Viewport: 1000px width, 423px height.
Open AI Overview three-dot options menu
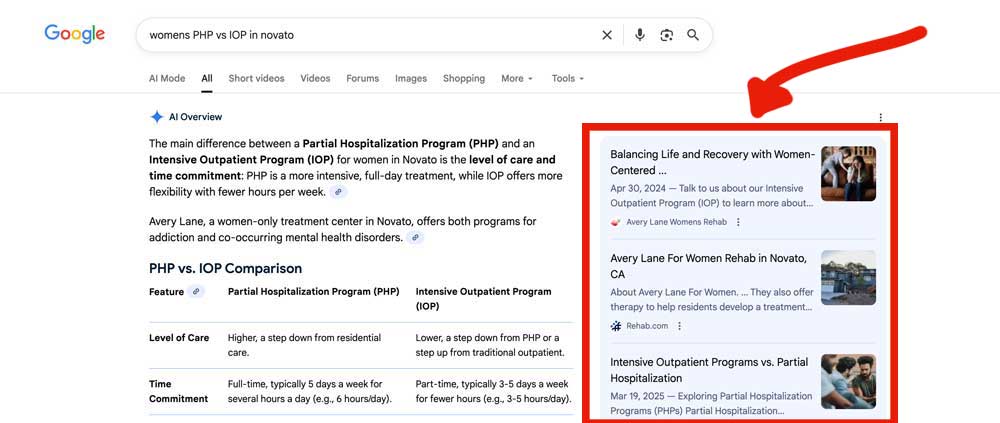880,117
